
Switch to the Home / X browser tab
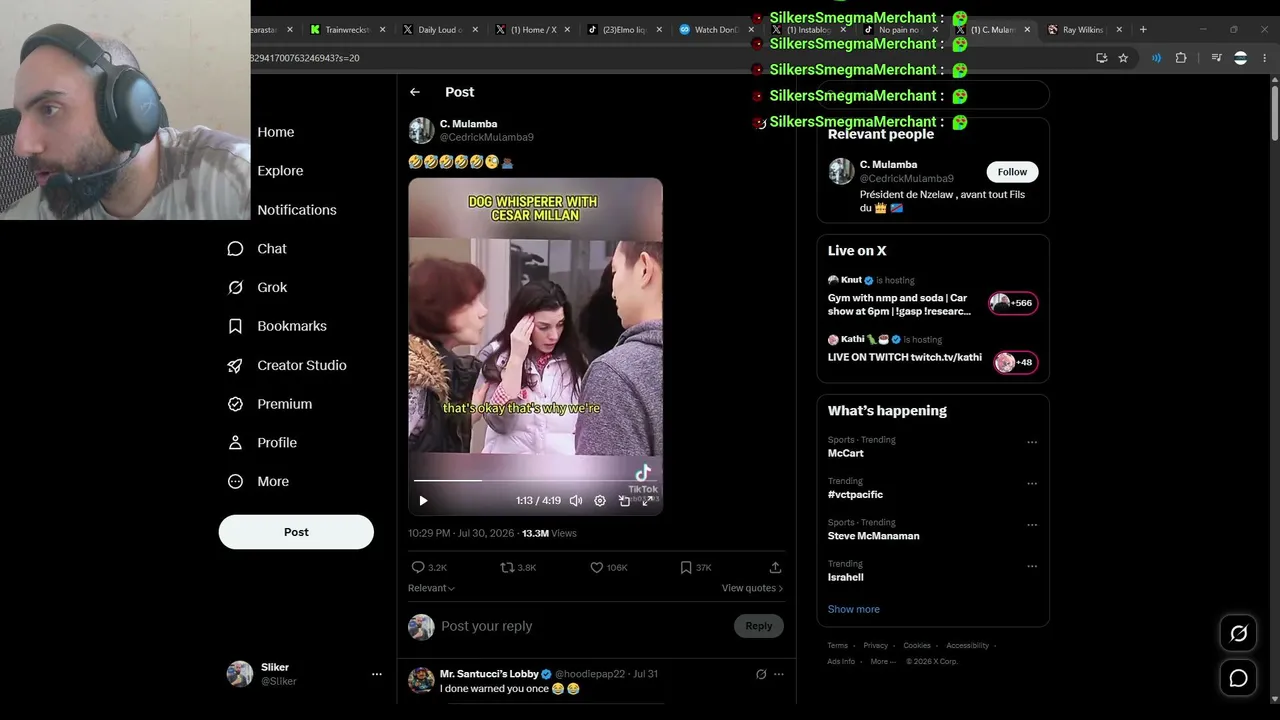pyautogui.click(x=532, y=30)
